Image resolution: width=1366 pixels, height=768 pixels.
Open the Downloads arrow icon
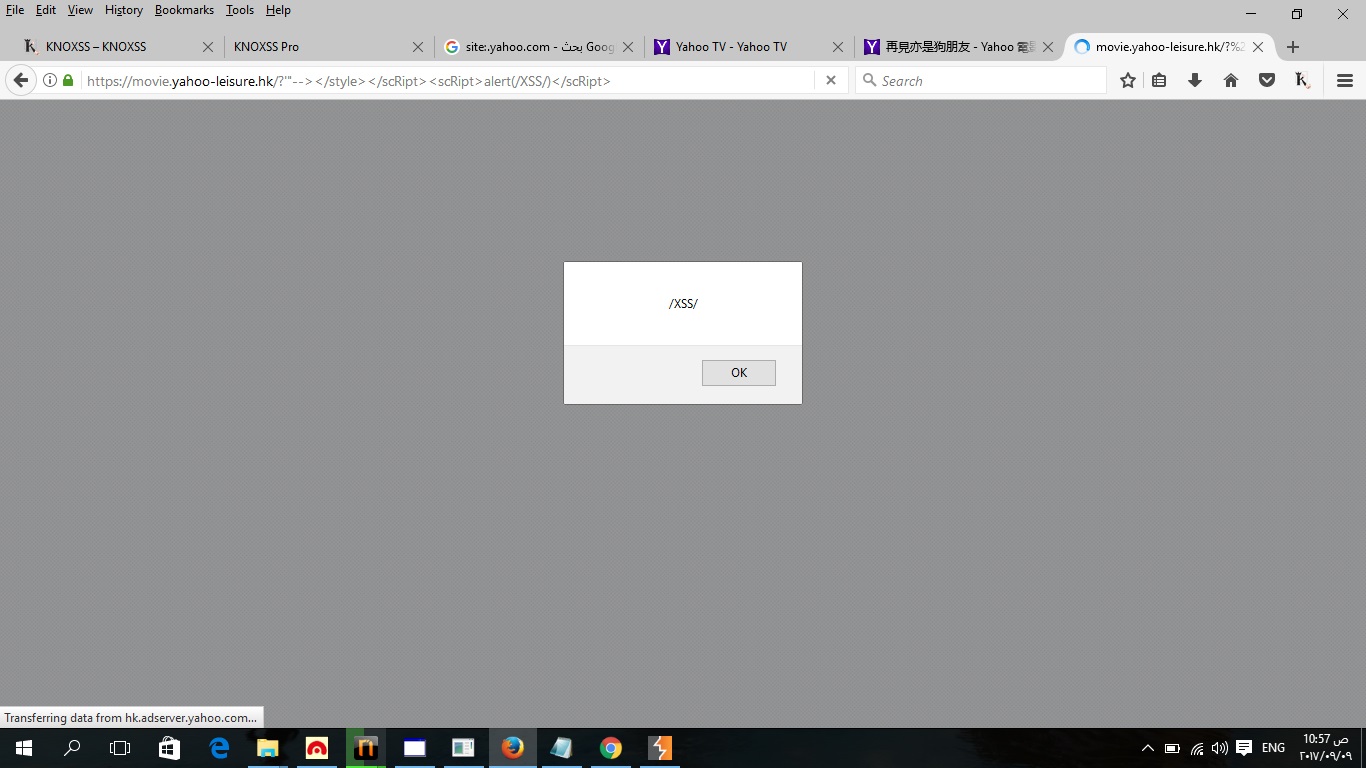click(1195, 81)
